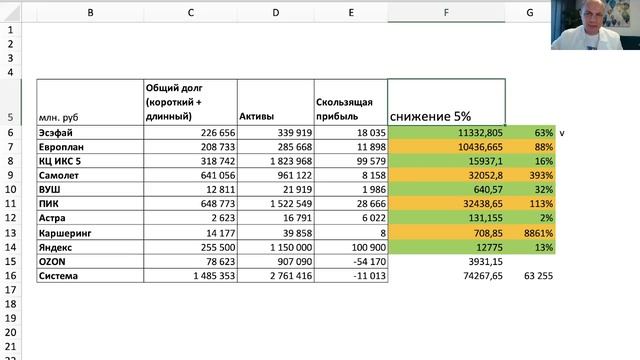Click the 'Эсэфай' company cell
Screen dimensions: 640x360
pyautogui.click(x=90, y=133)
